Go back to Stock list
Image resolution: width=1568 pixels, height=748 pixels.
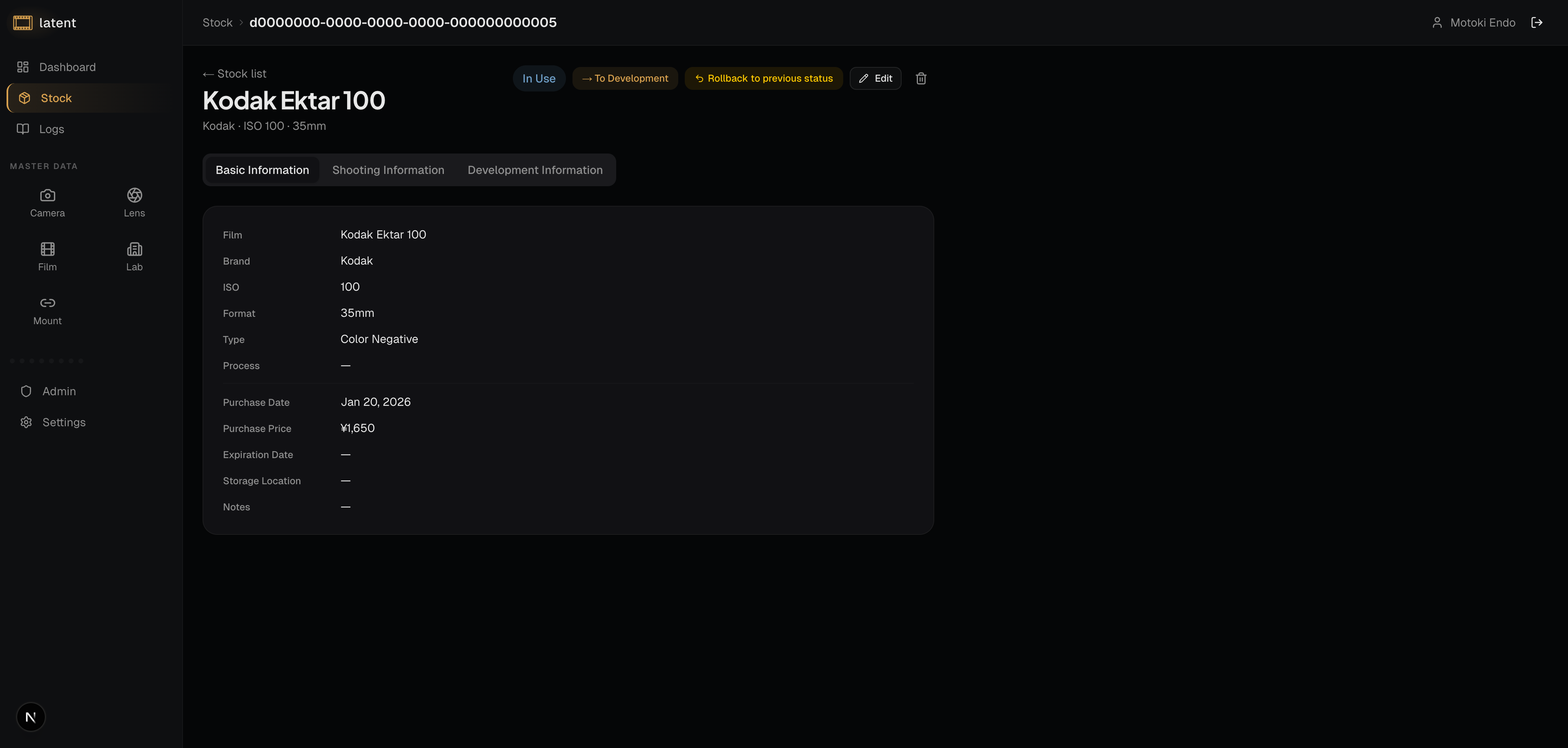coord(234,73)
